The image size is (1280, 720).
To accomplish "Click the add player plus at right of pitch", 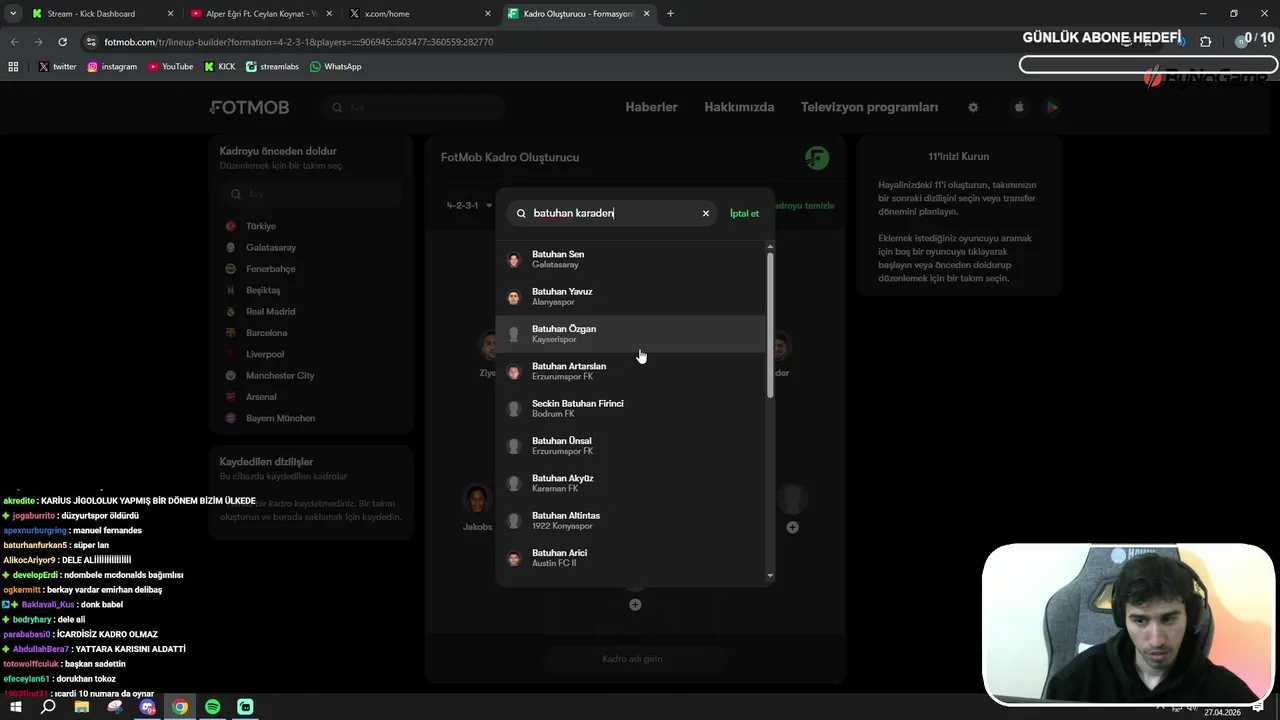I will (x=792, y=527).
